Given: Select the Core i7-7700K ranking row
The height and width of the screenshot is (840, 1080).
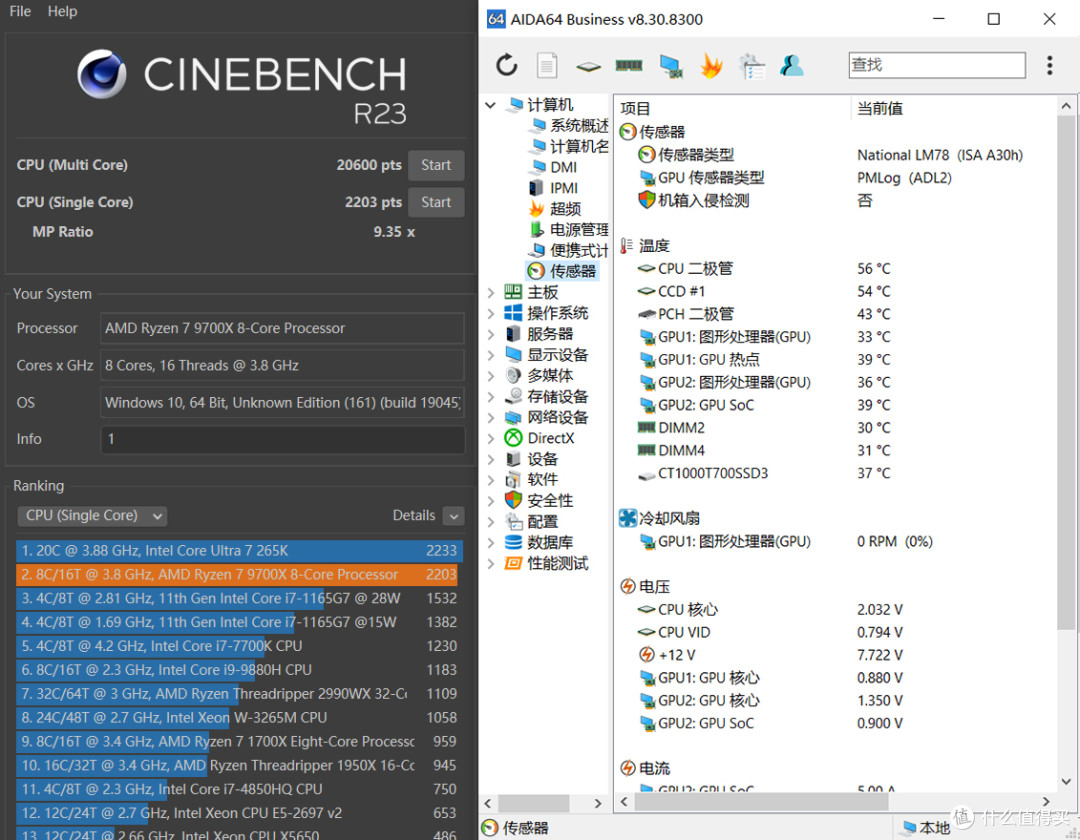Looking at the screenshot, I should (x=239, y=646).
